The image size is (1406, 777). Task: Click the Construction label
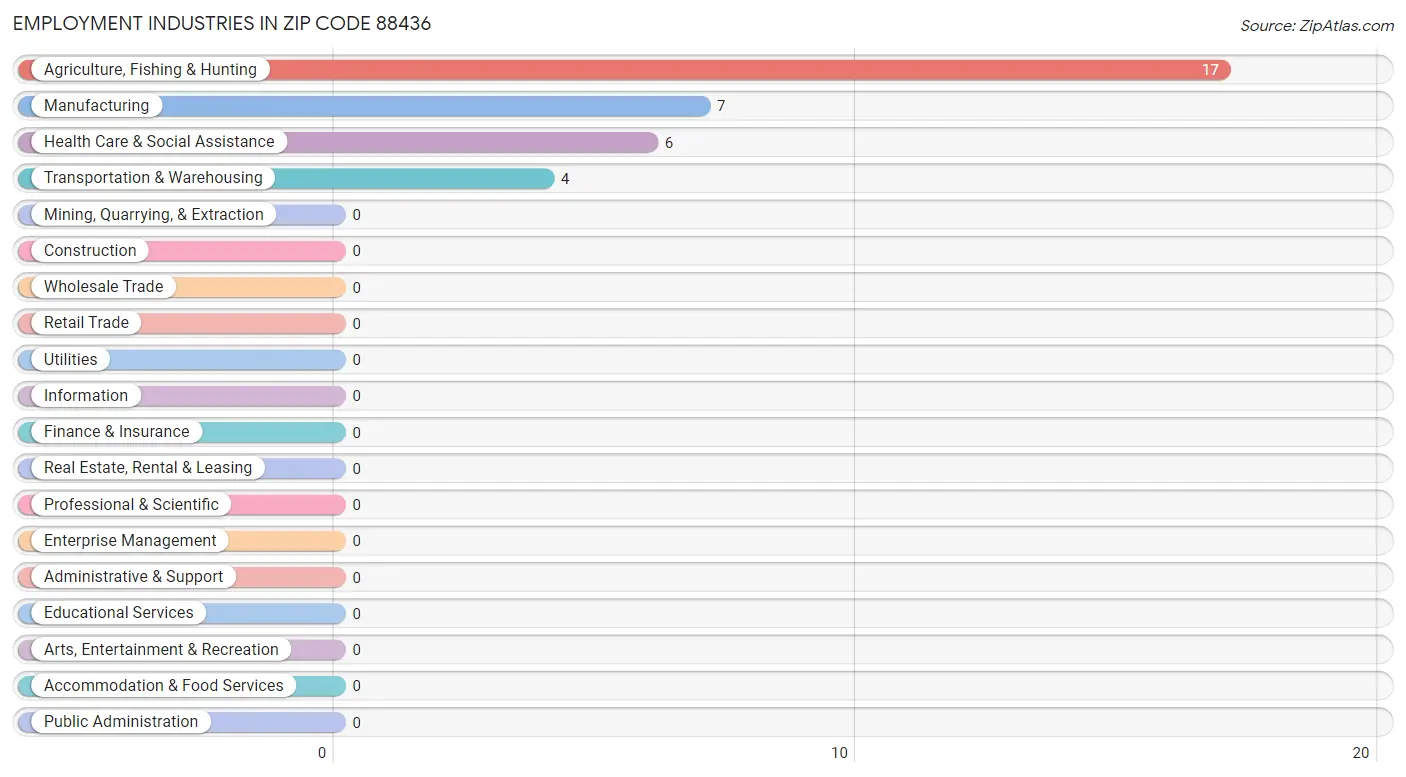(90, 250)
